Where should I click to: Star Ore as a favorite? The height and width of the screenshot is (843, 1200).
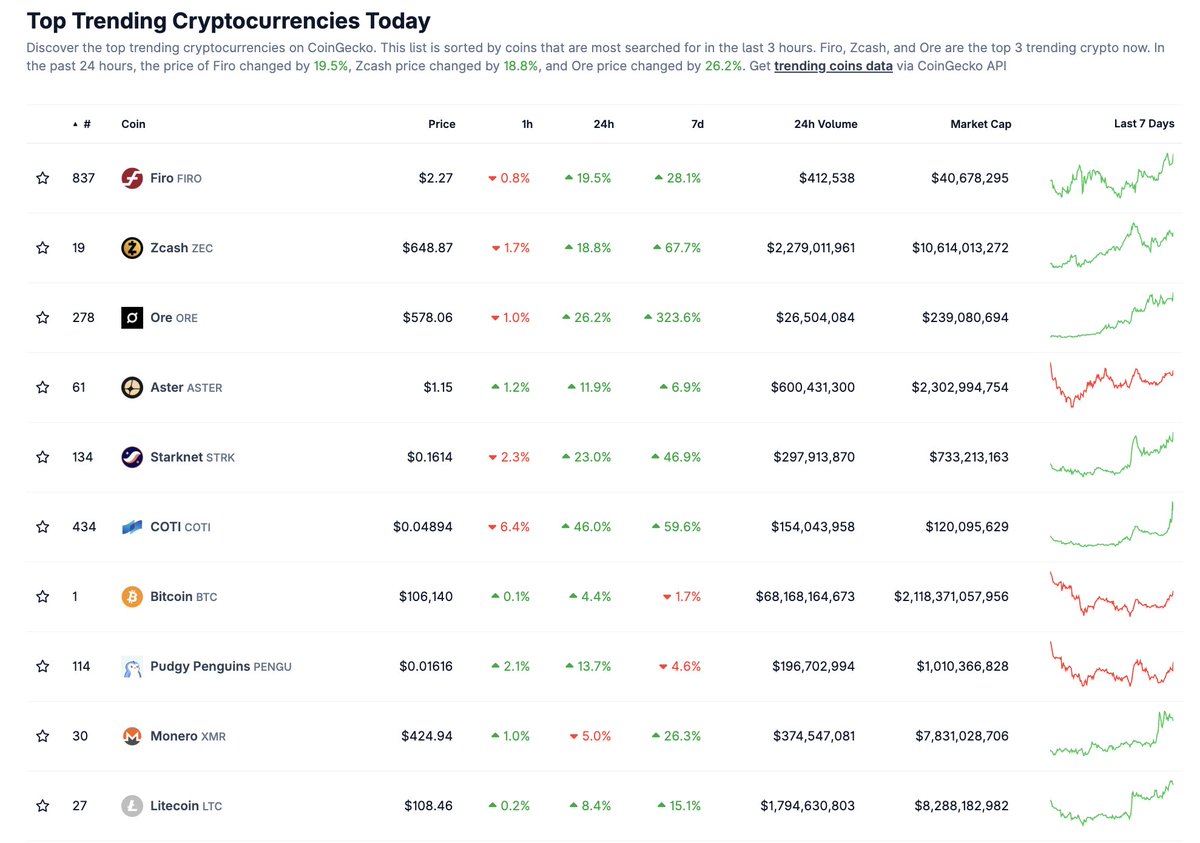pyautogui.click(x=42, y=317)
